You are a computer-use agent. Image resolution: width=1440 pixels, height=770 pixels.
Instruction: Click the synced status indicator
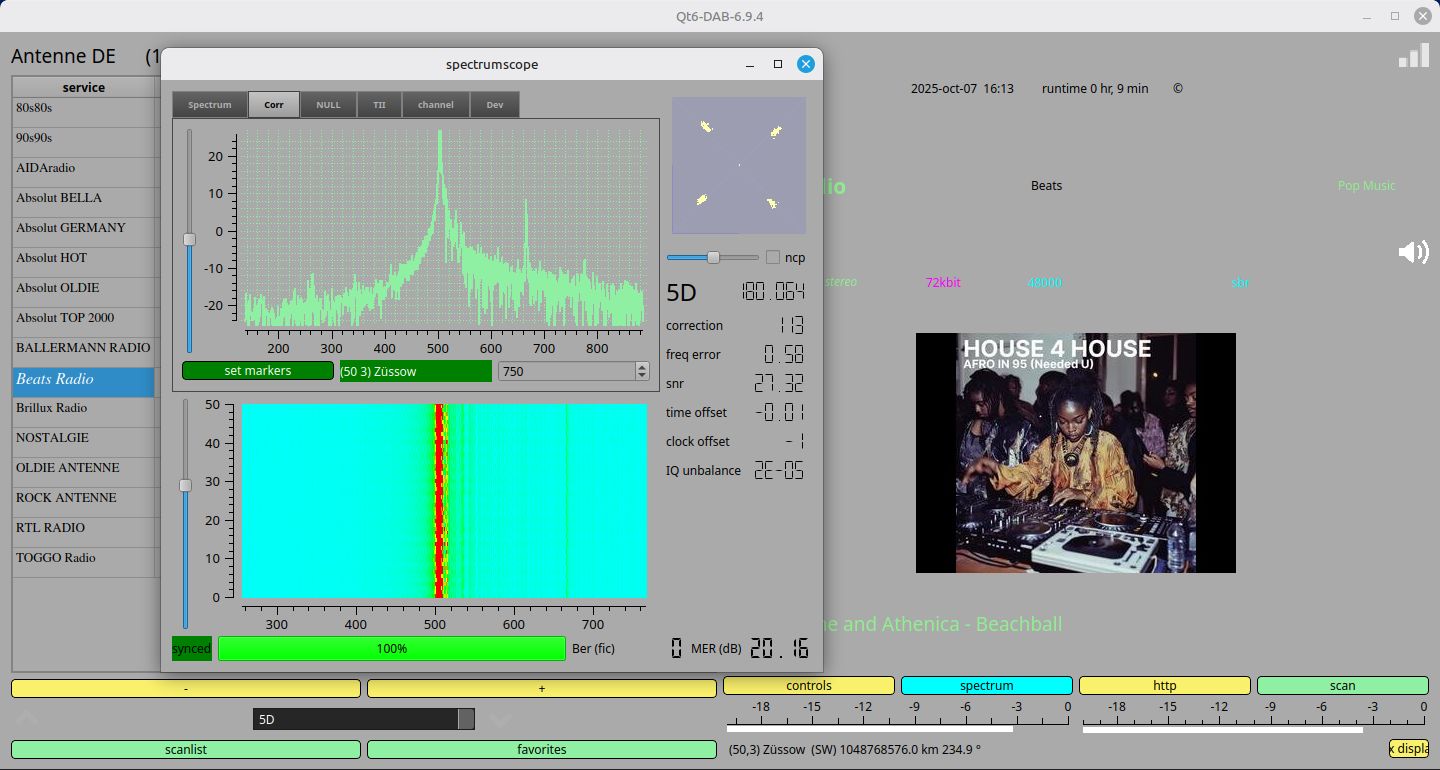coord(191,649)
